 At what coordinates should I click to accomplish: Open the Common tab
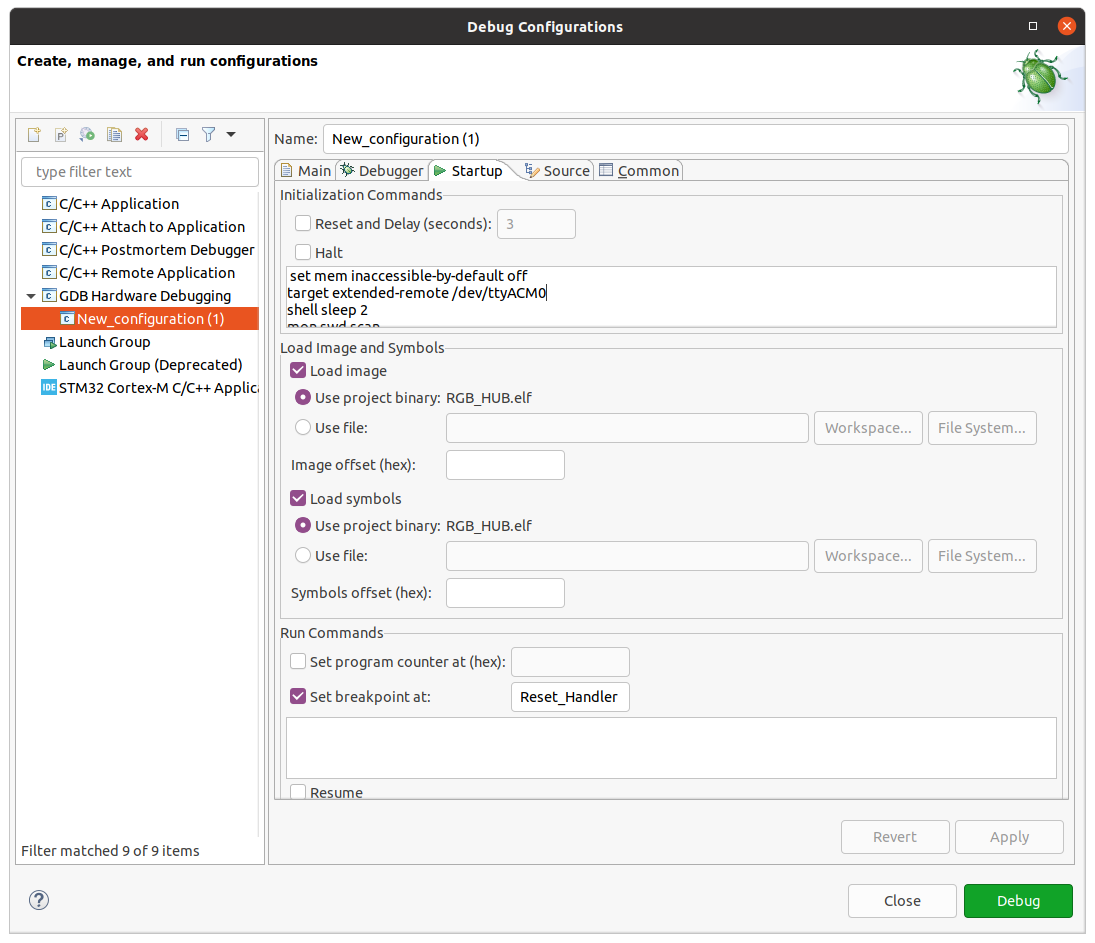coord(639,171)
